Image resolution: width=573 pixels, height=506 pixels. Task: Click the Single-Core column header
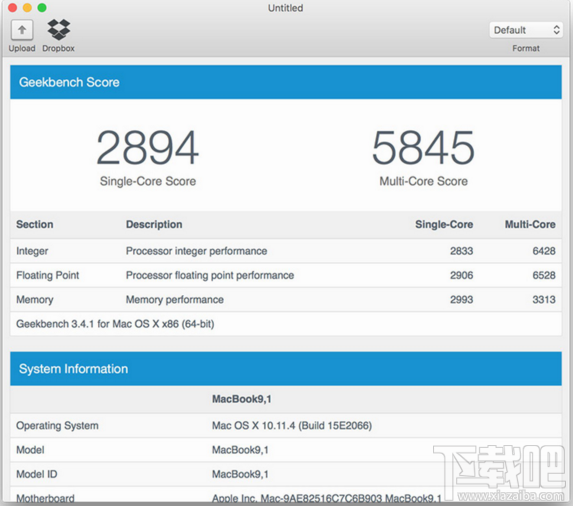tap(444, 224)
